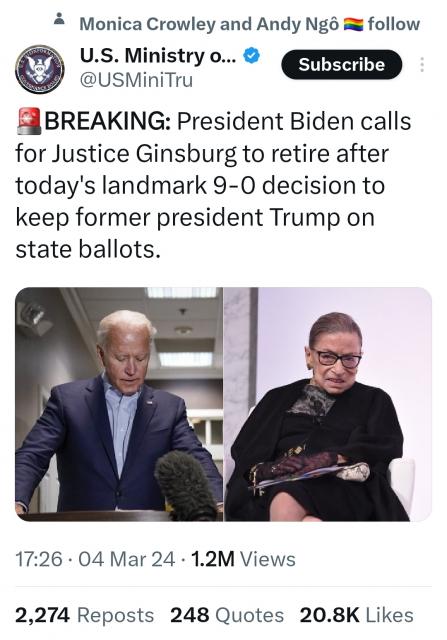The image size is (447, 640).
Task: Open the three-dot more options menu
Action: click(422, 65)
